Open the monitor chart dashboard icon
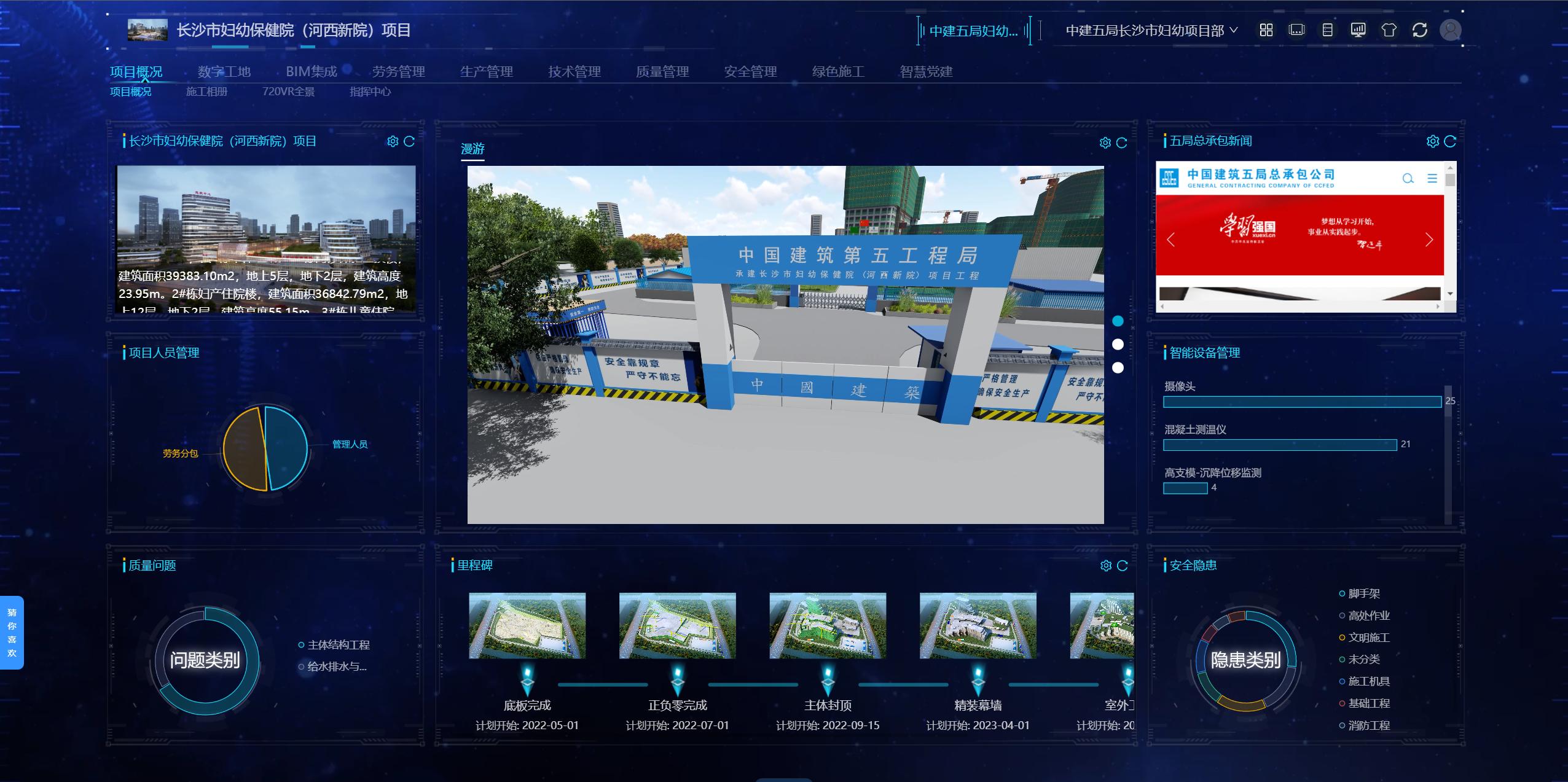The width and height of the screenshot is (1568, 782). tap(1358, 30)
